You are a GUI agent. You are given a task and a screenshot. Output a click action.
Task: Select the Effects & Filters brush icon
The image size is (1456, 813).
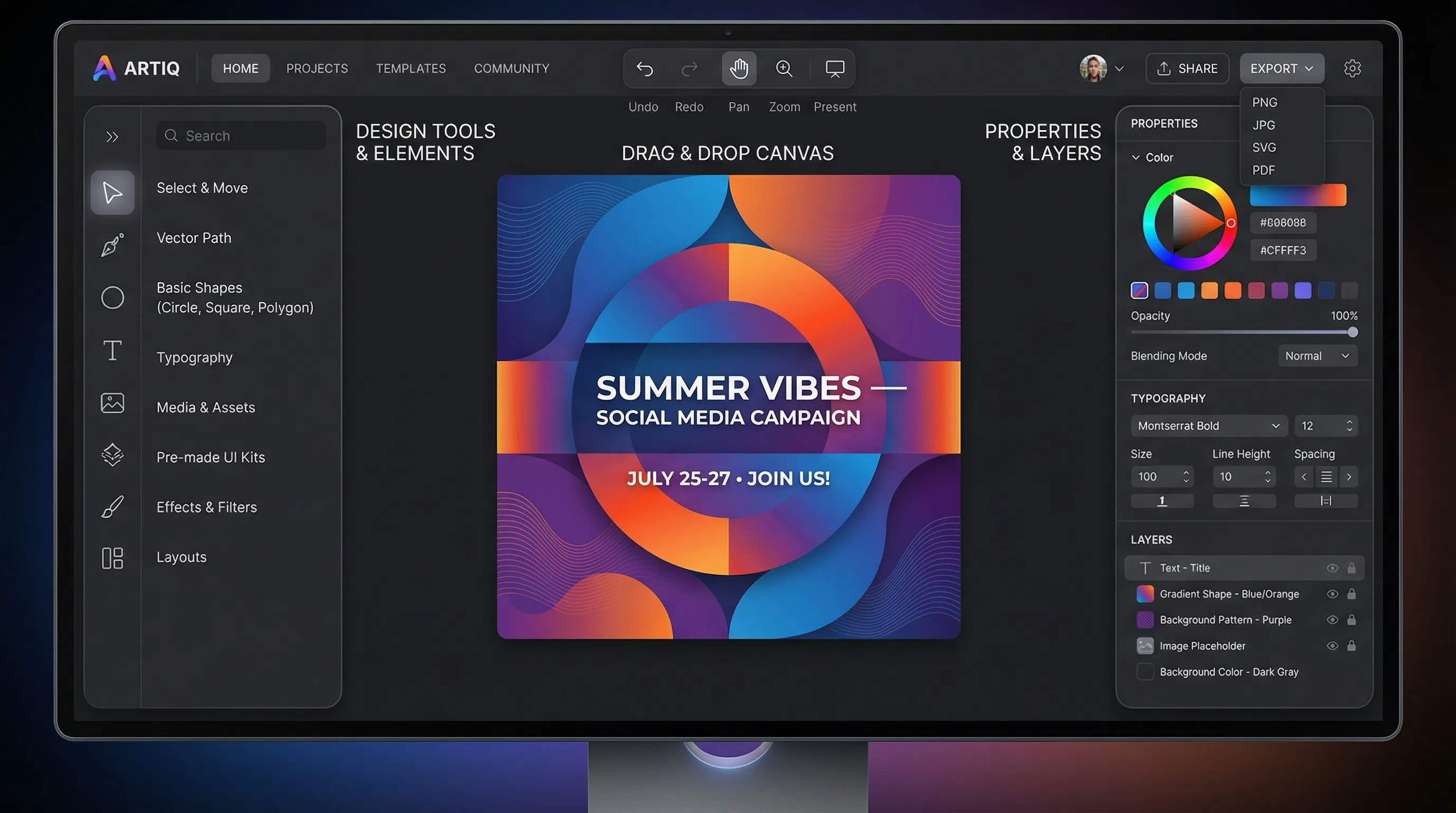tap(112, 507)
